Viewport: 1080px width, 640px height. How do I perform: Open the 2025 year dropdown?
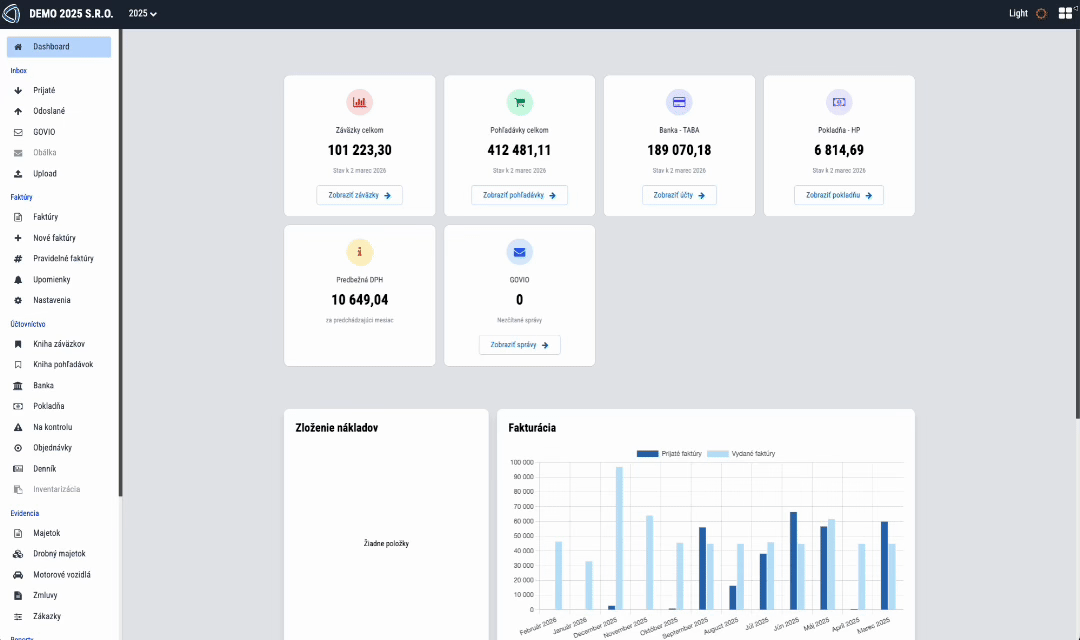coord(143,14)
